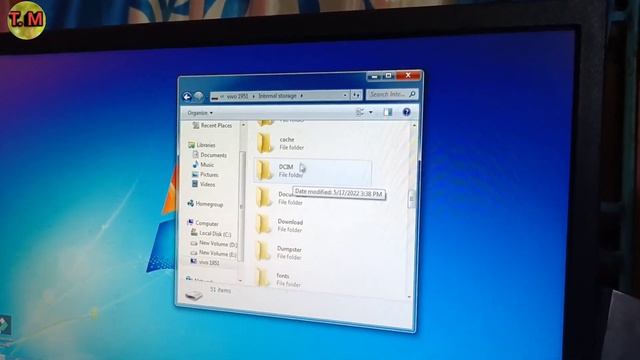Open the Organize menu
The height and width of the screenshot is (360, 640).
tap(200, 113)
